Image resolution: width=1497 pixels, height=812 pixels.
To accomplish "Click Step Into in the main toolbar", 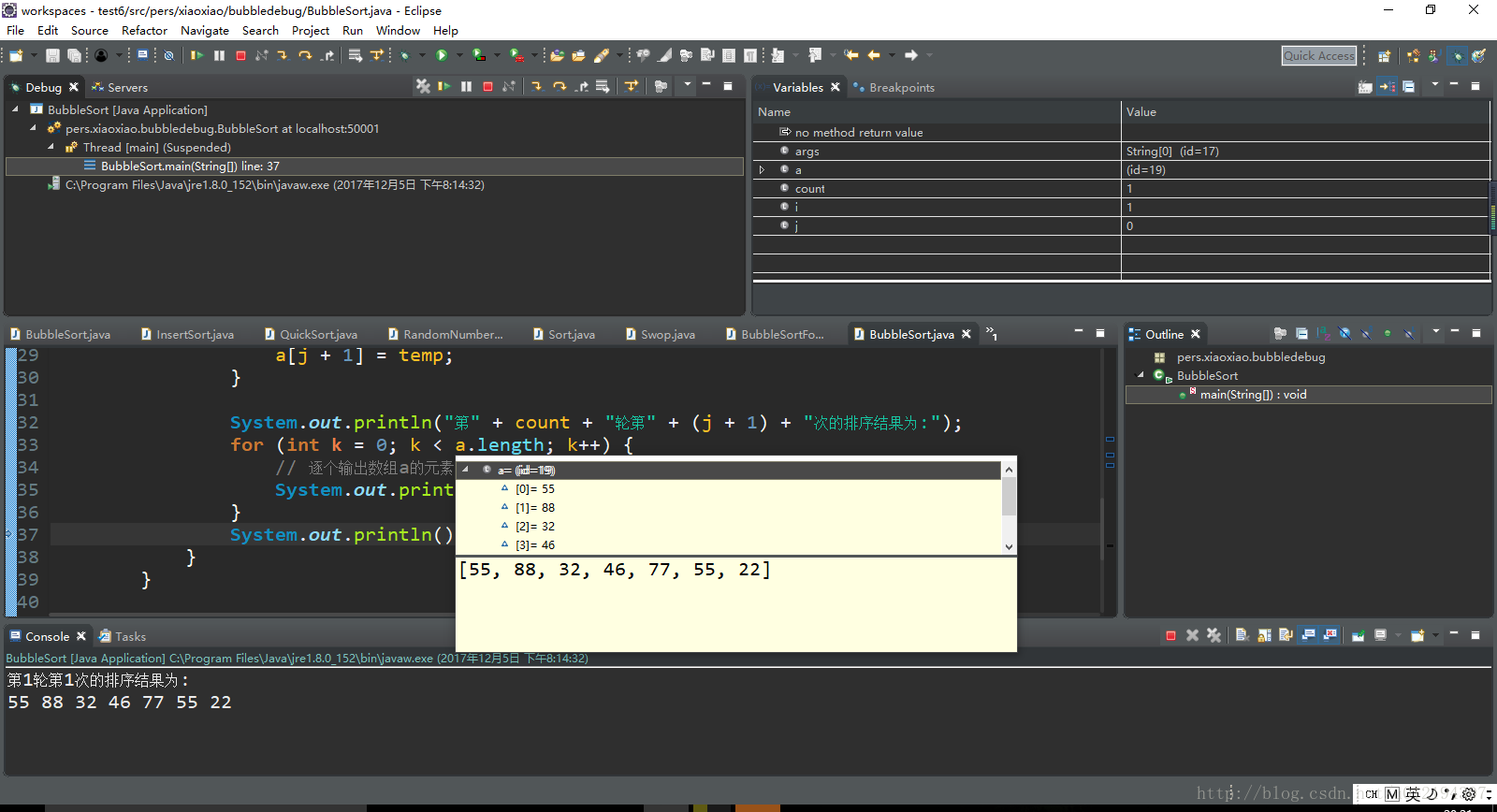I will click(282, 55).
